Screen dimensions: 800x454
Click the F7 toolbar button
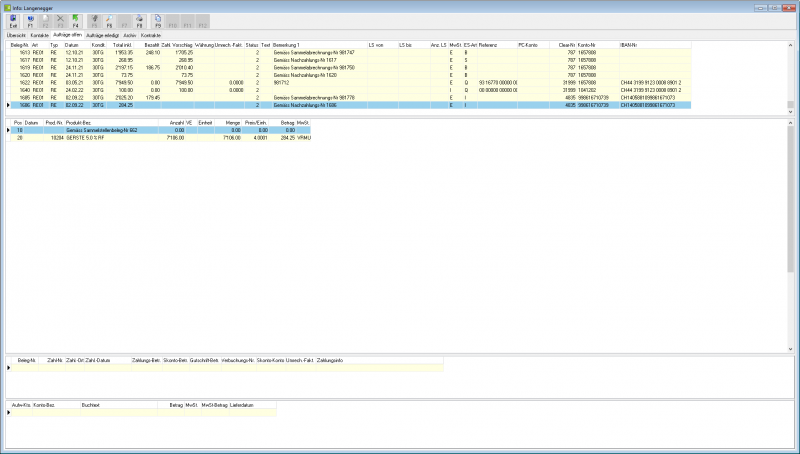point(124,21)
